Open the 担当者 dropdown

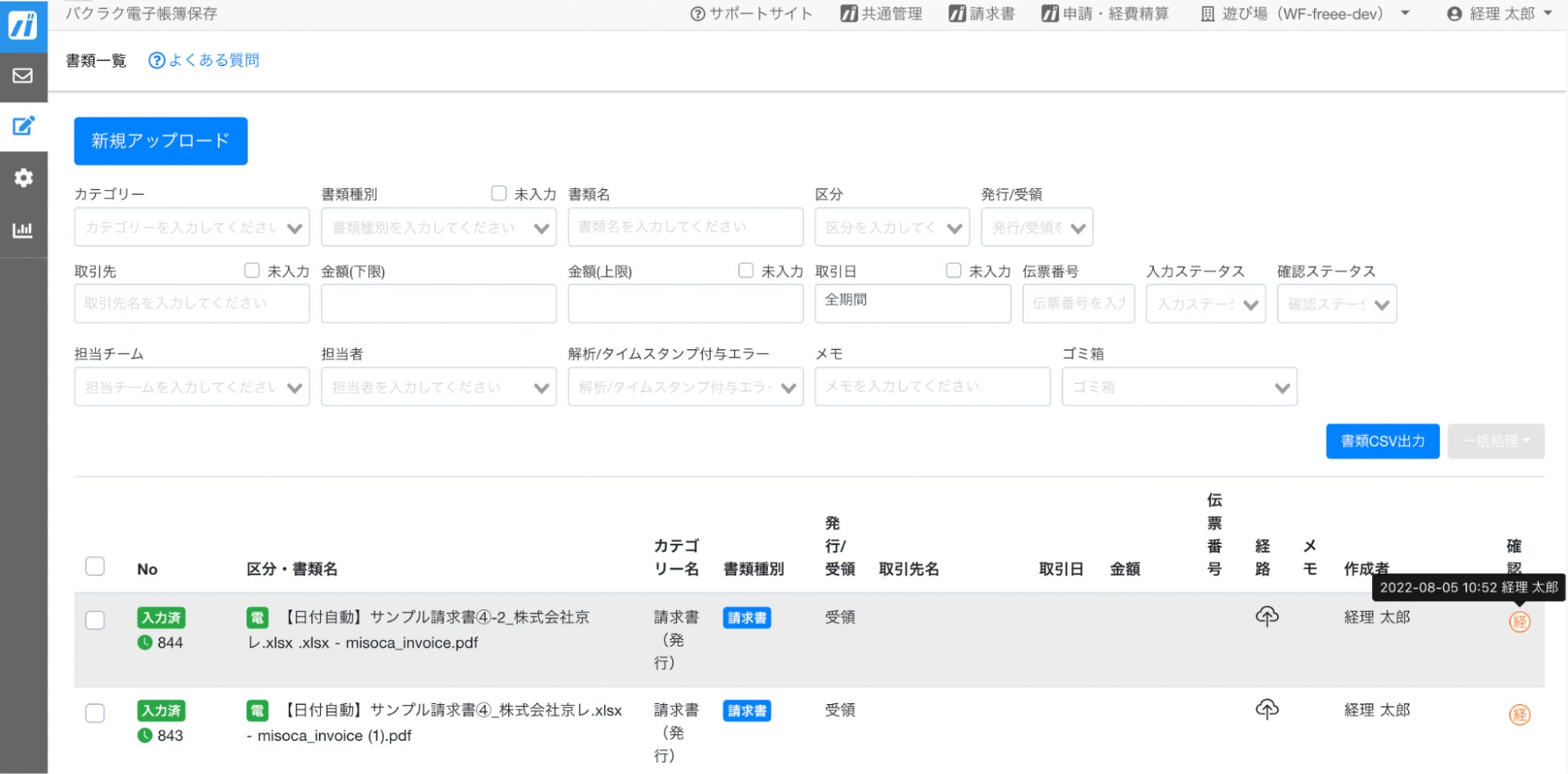438,387
